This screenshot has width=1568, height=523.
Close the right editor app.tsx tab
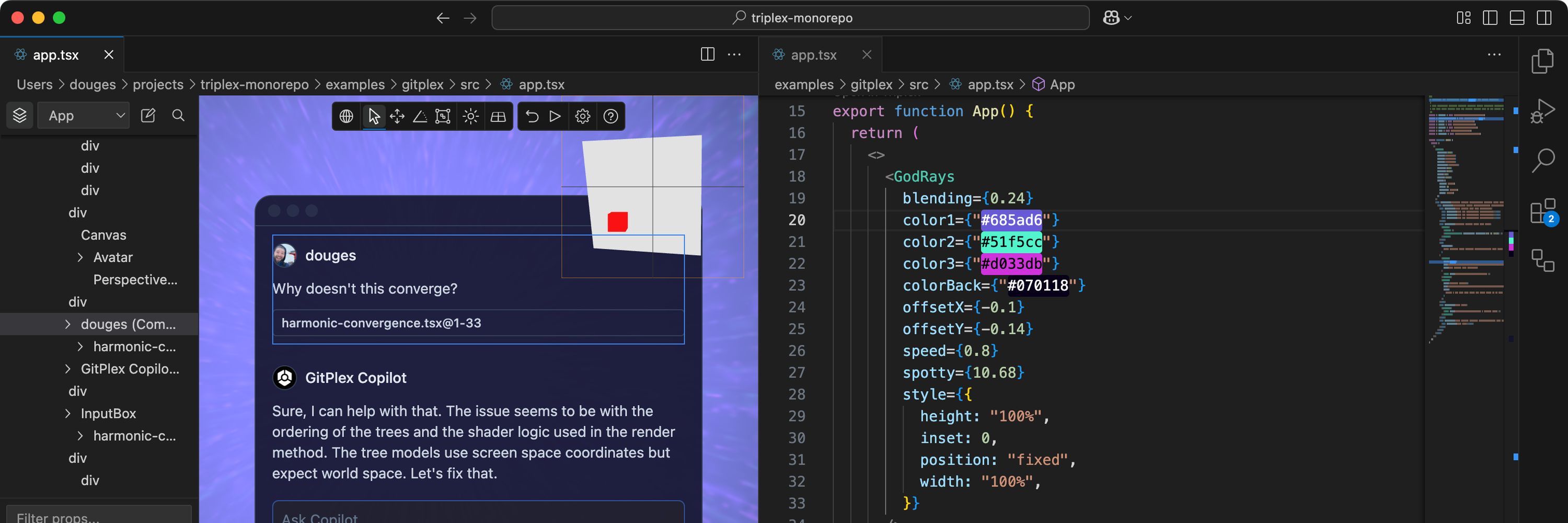click(x=867, y=55)
